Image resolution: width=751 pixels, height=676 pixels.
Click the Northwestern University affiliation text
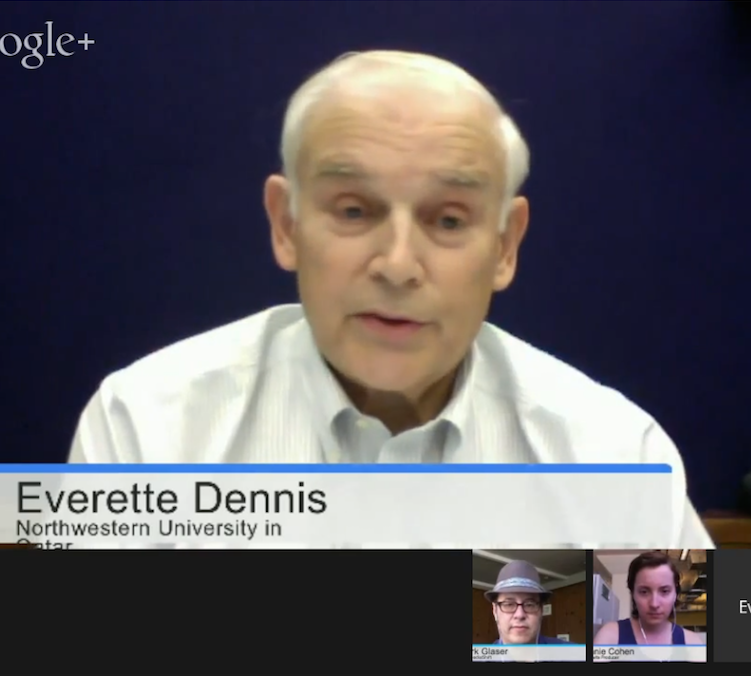148,528
